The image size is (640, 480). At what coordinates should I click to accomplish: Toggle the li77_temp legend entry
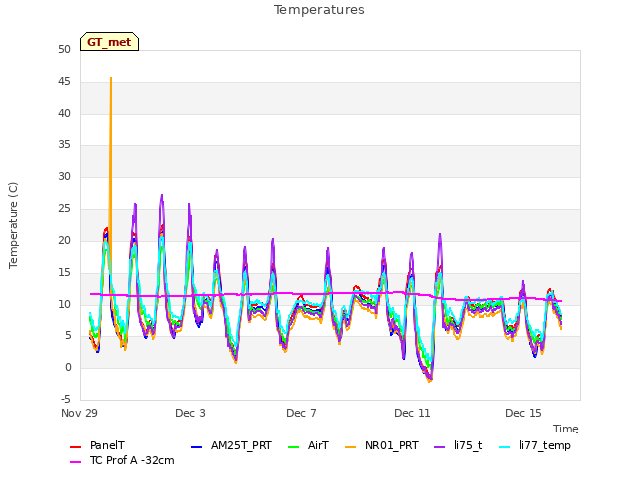[x=535, y=445]
